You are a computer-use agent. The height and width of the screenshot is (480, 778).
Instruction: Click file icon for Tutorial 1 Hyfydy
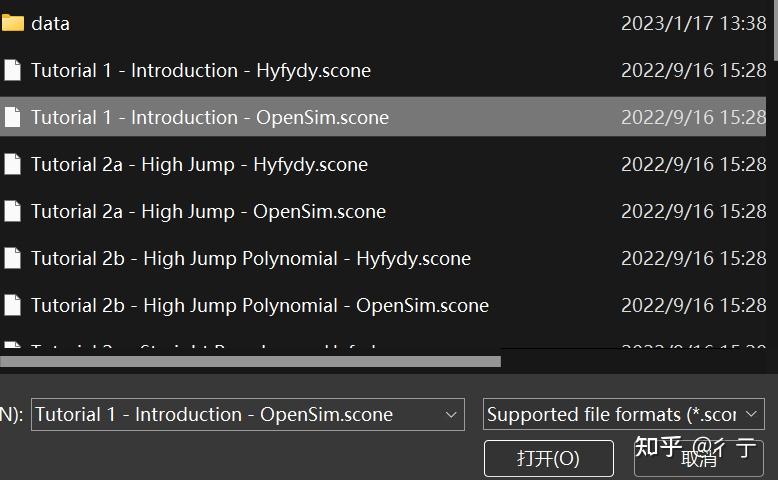[12, 70]
